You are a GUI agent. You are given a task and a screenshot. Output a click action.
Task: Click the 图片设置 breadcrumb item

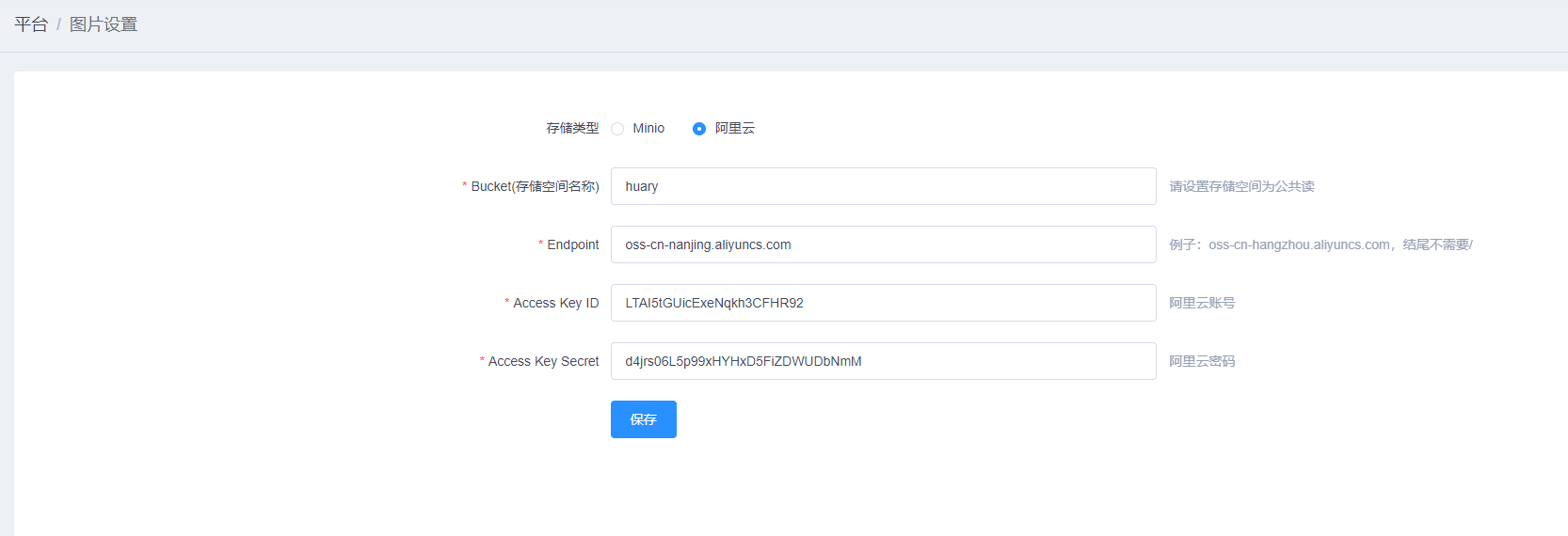tap(104, 24)
